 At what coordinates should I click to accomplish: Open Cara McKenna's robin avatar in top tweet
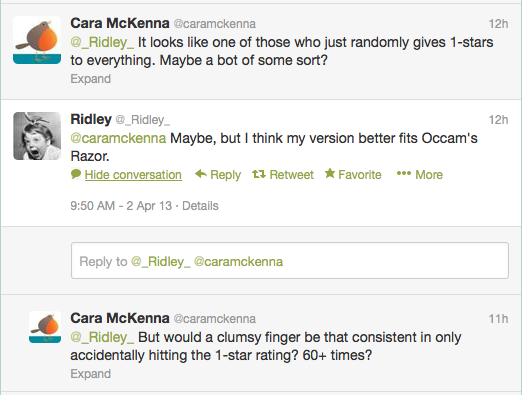[x=37, y=40]
